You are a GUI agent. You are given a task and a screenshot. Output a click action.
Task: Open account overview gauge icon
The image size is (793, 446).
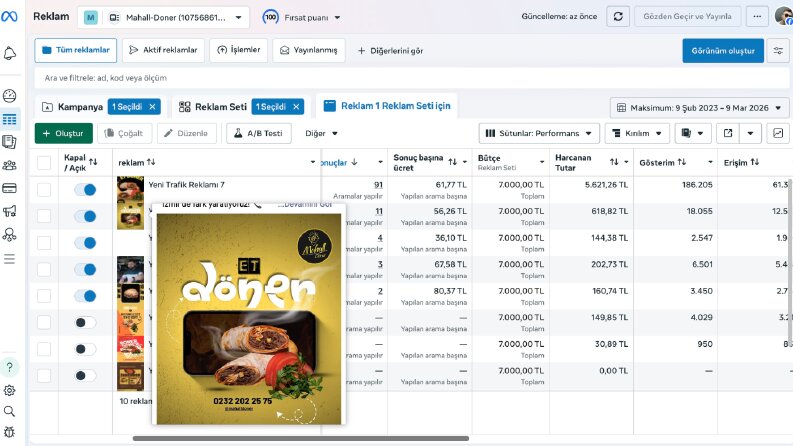10,96
